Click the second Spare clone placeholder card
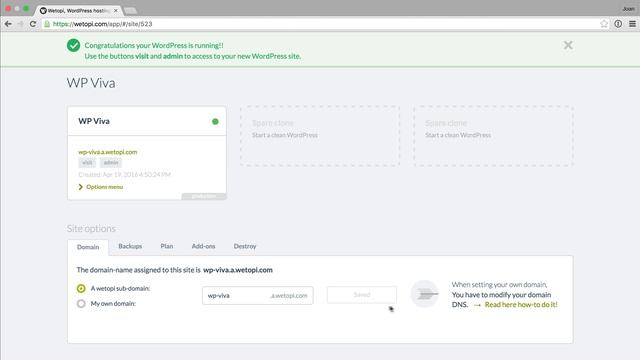 (493, 136)
